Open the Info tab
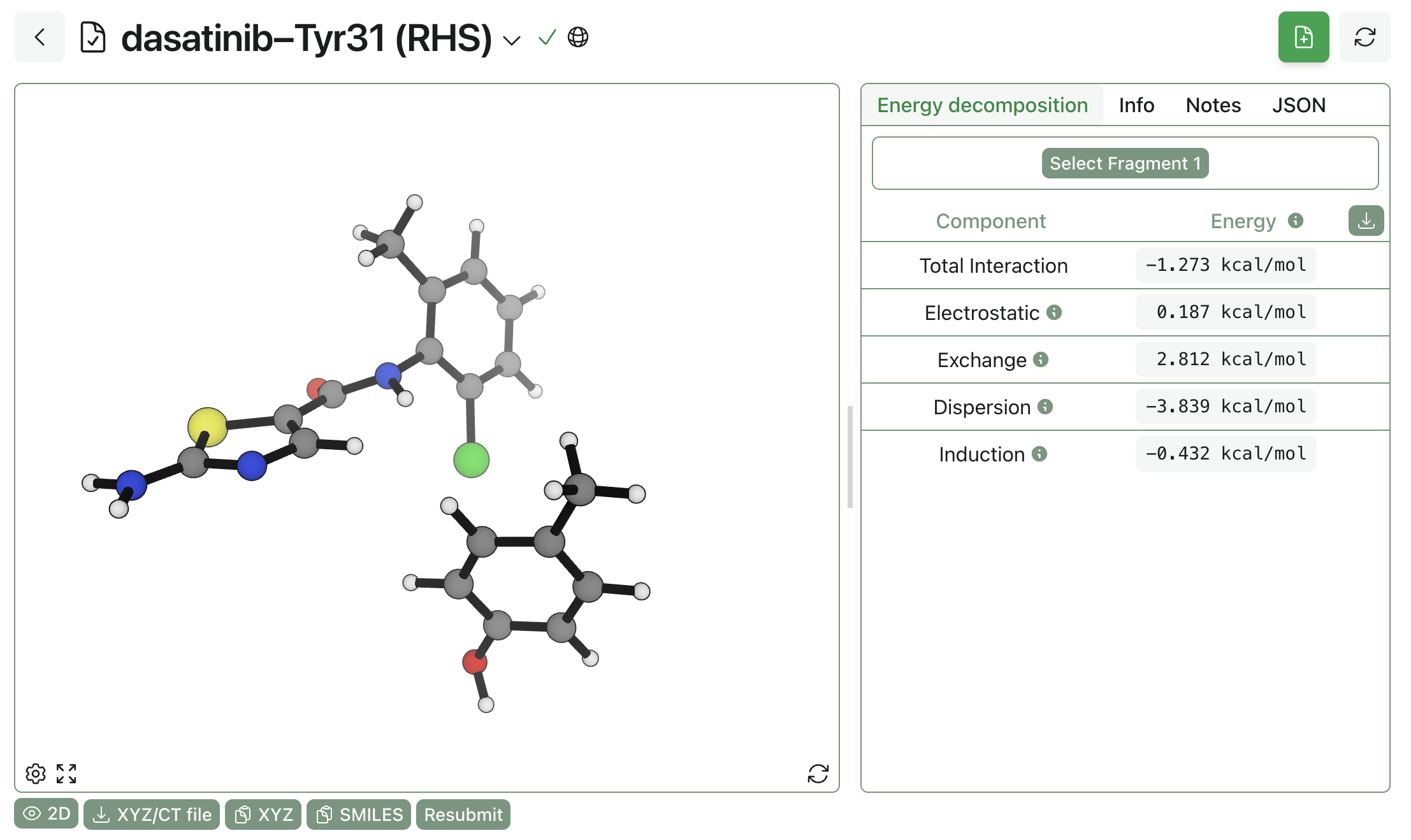Viewport: 1411px width, 840px height. 1136,105
